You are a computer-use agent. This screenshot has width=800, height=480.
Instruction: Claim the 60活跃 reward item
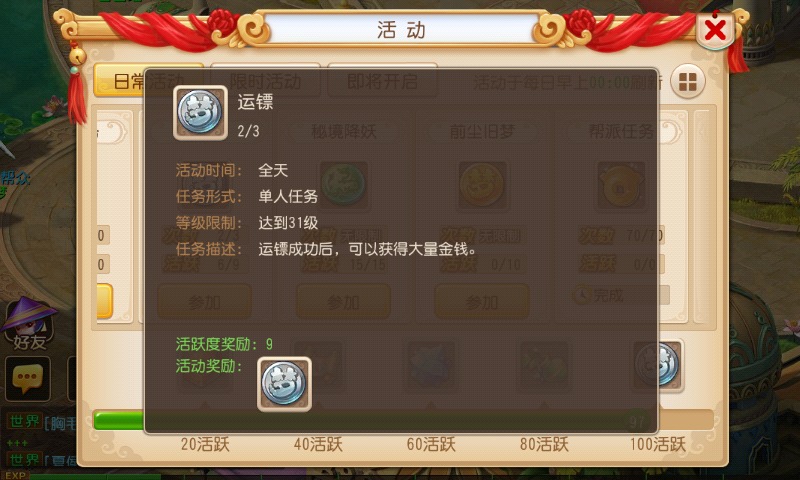click(431, 365)
